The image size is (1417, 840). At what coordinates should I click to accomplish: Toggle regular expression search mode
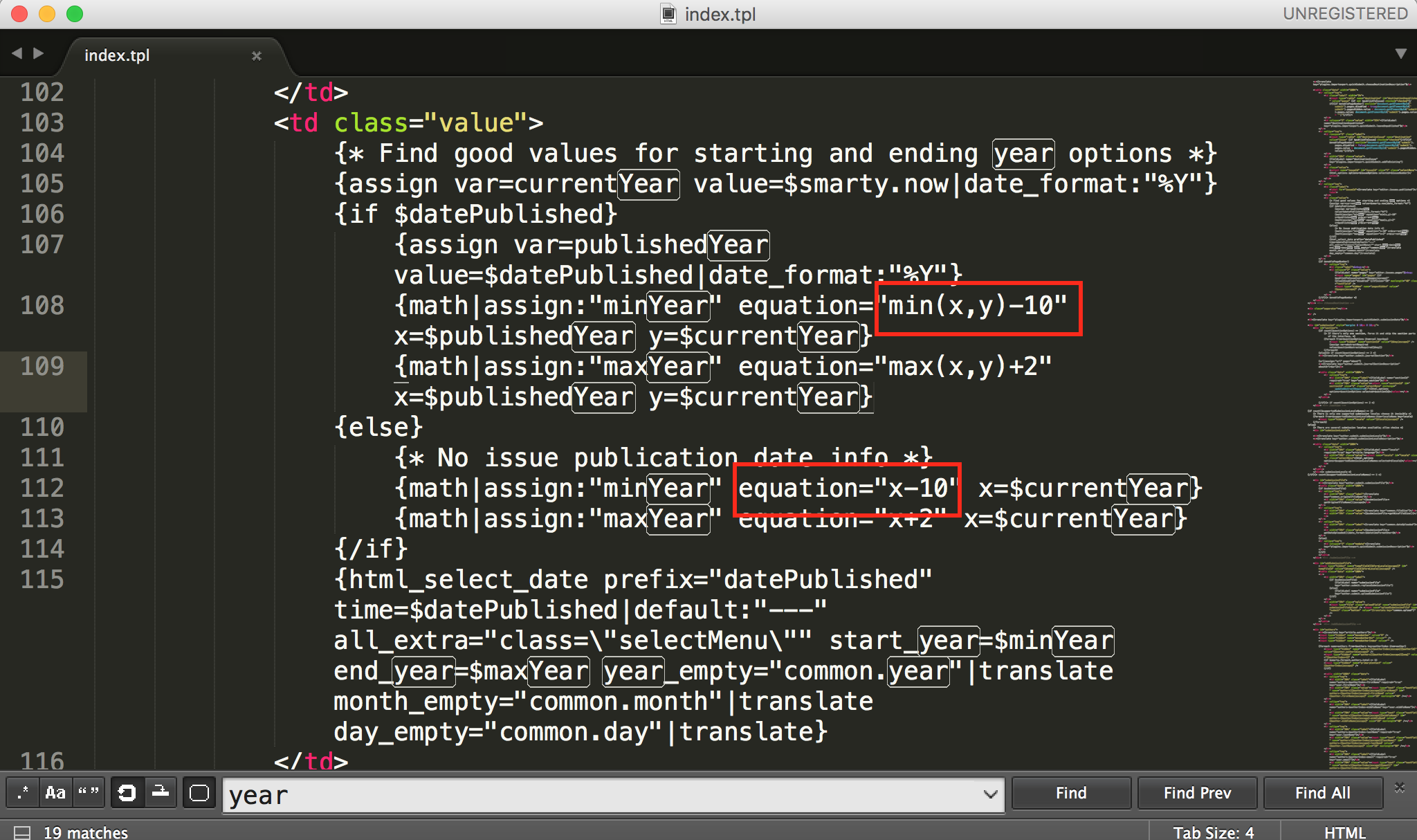point(23,792)
